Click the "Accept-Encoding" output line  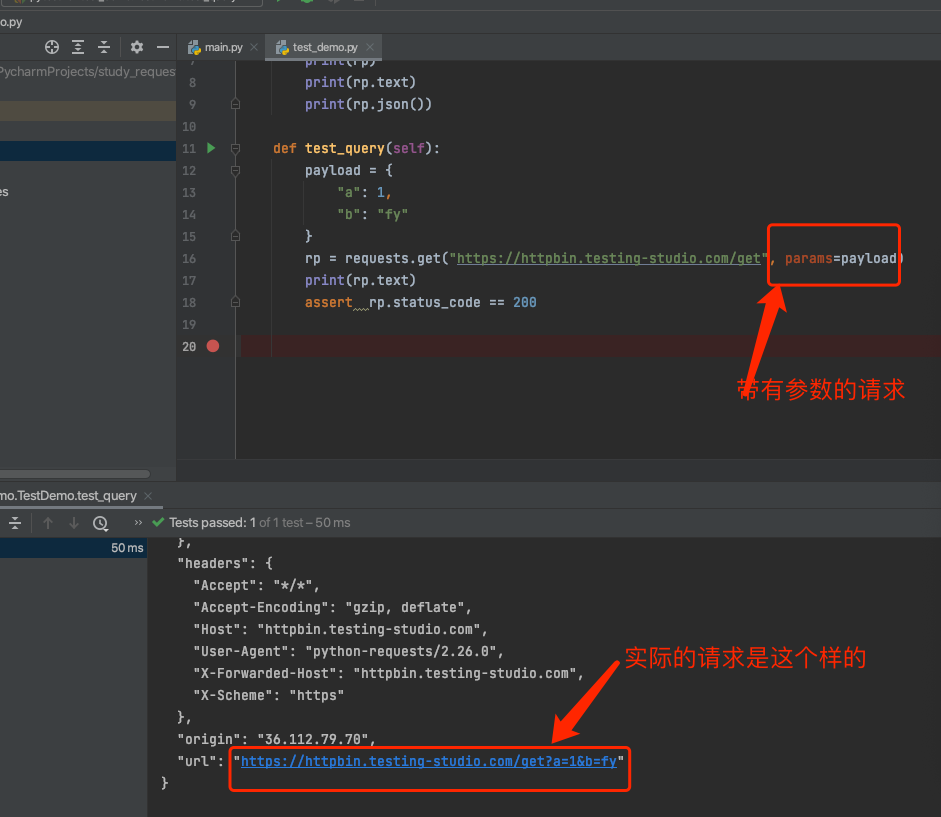pyautogui.click(x=332, y=607)
